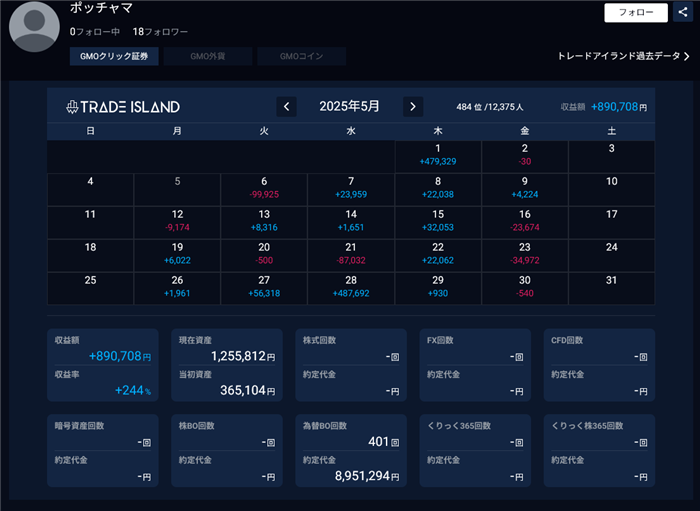Select May 29 cell showing +930
The width and height of the screenshot is (700, 511).
(438, 289)
